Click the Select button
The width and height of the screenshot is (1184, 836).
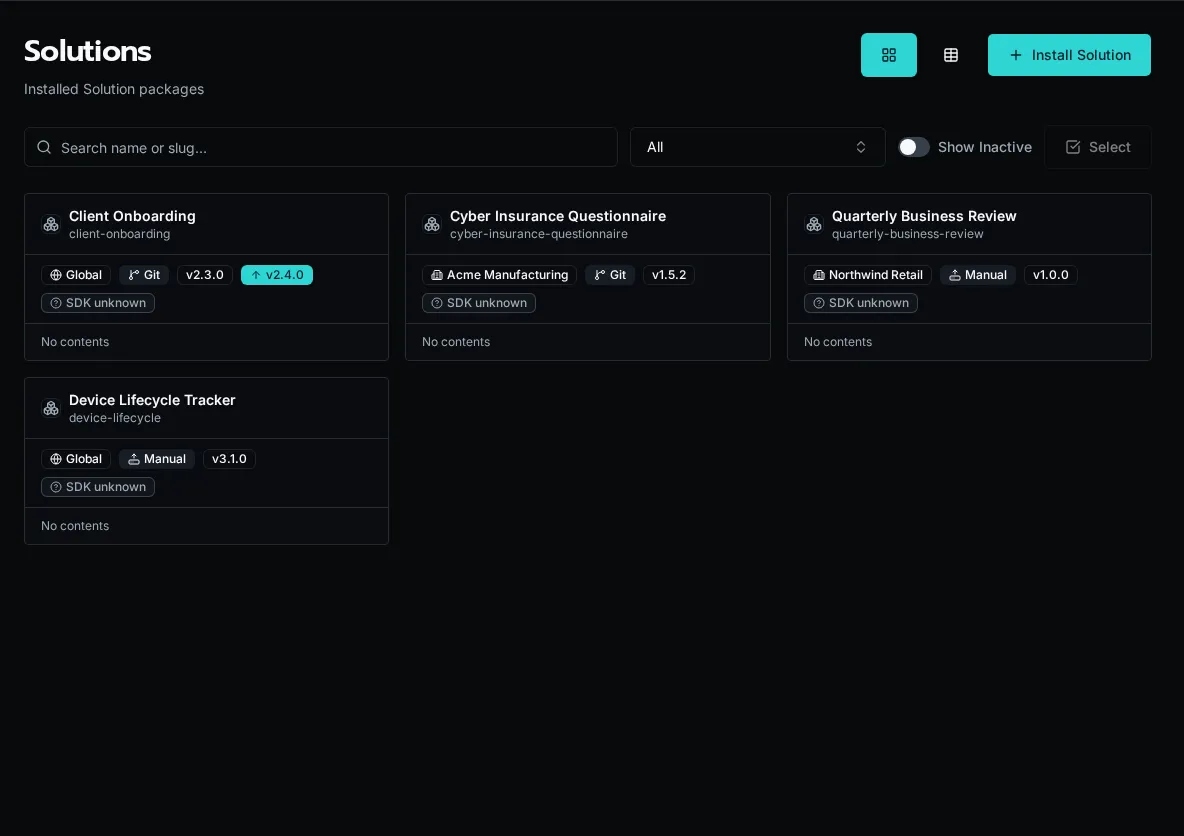coord(1098,147)
